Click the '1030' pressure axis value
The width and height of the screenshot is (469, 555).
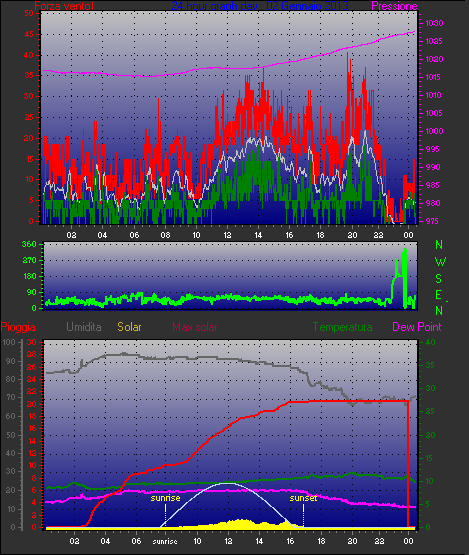pos(434,23)
